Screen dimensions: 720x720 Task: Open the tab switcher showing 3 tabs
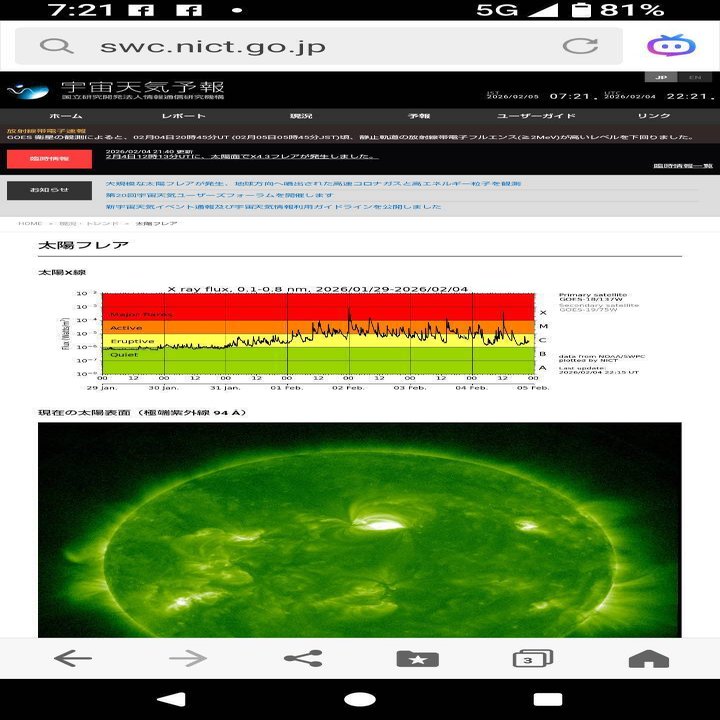(x=533, y=658)
